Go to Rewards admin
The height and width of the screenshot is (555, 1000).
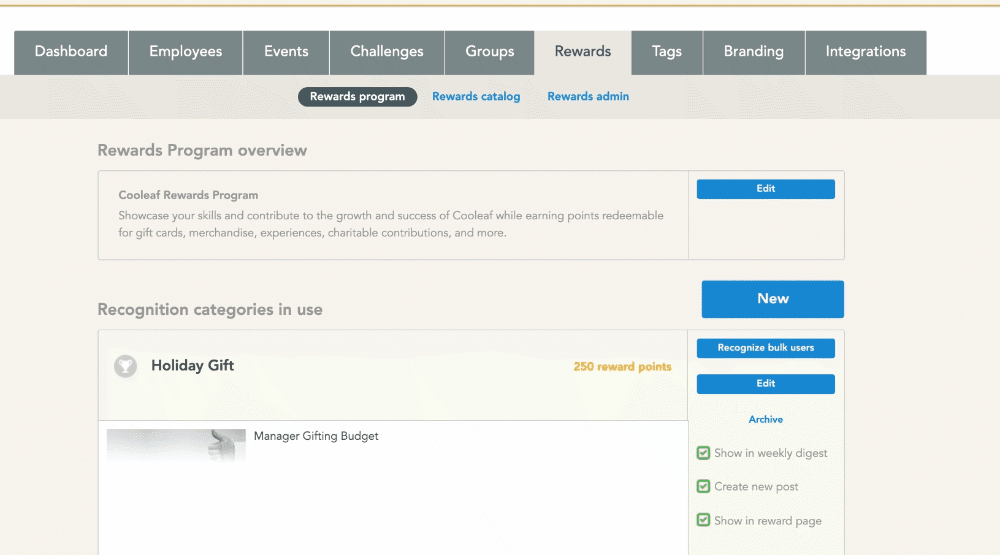[x=588, y=96]
